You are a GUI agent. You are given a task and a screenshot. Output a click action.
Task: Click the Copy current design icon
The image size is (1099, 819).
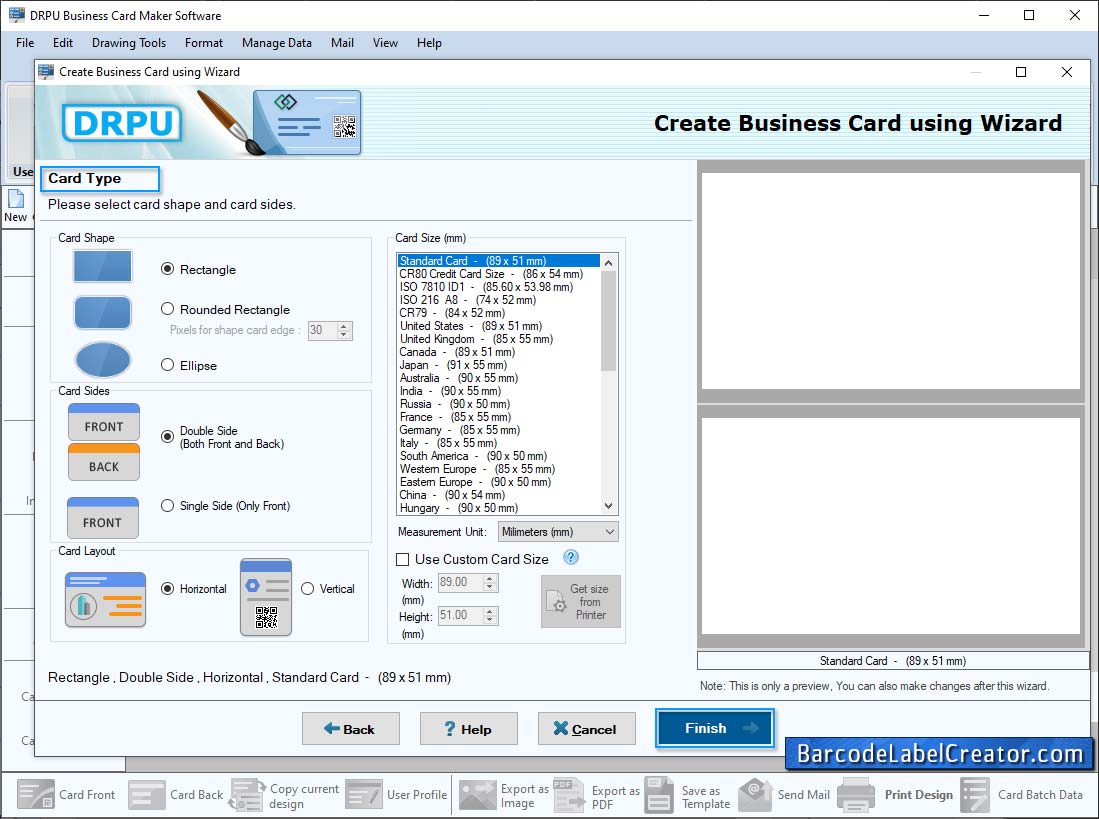coord(247,794)
